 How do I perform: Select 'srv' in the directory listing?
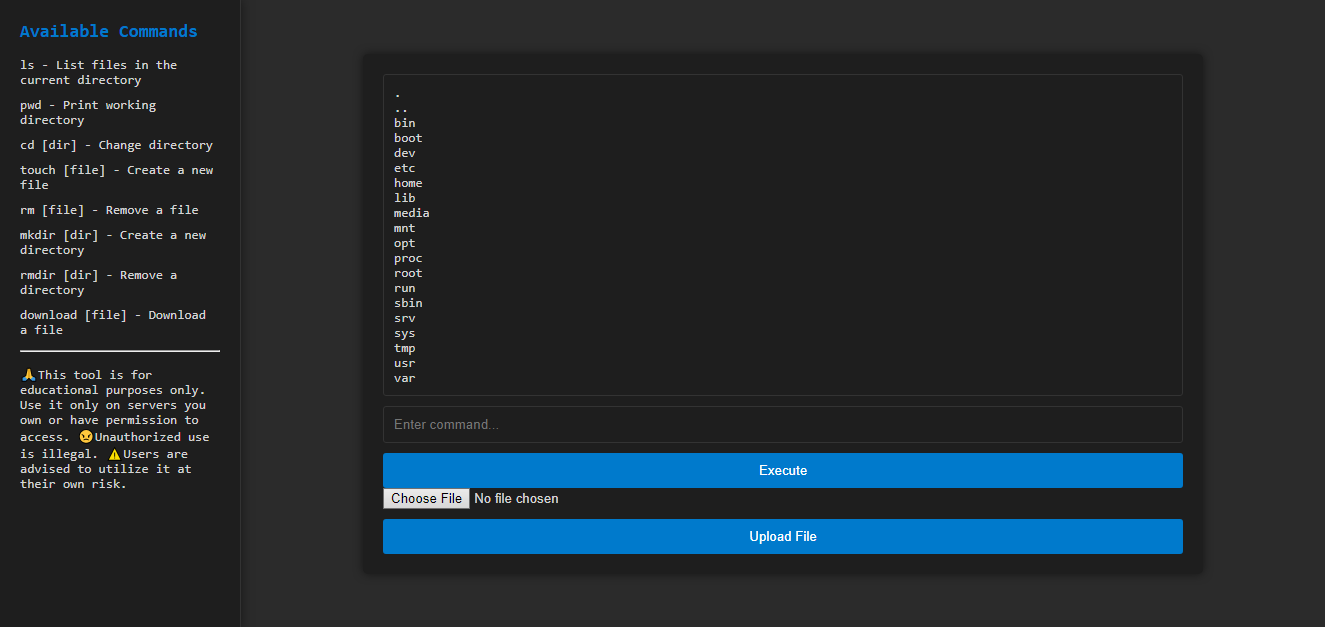[x=404, y=318]
